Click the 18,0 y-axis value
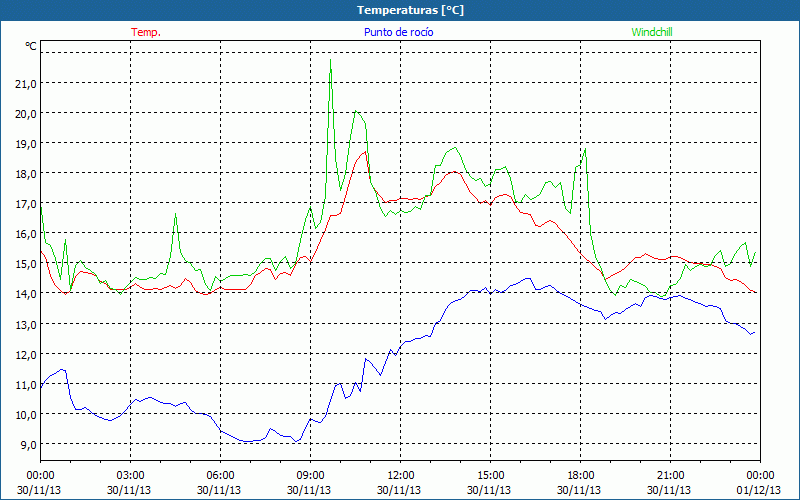Viewport: 800px width, 500px height. 26,174
